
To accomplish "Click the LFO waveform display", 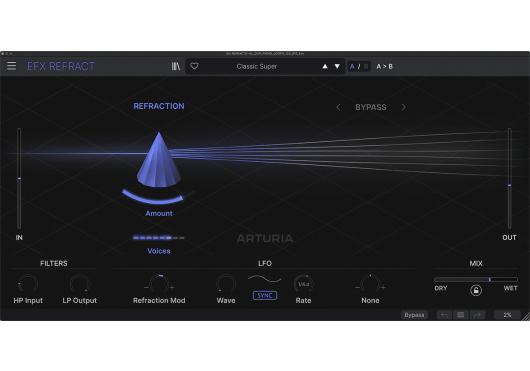I will pos(265,279).
